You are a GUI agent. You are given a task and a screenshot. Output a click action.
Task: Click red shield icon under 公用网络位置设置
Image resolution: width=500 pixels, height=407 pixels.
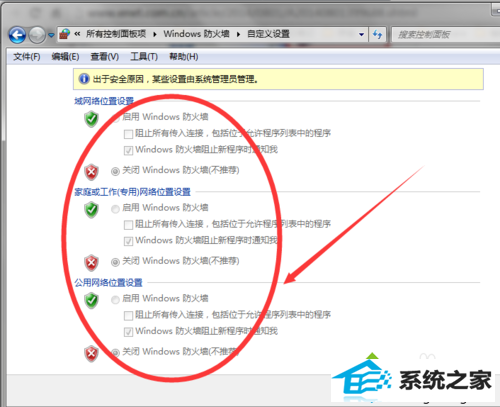pos(91,354)
